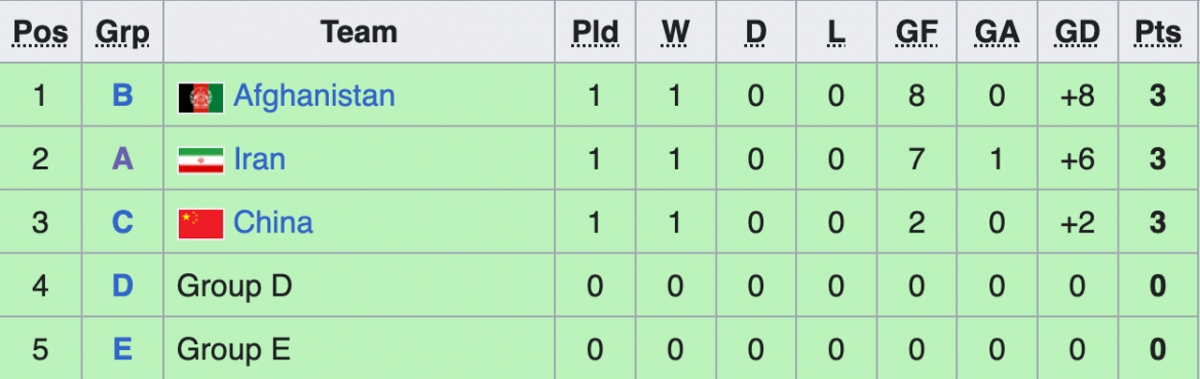This screenshot has width=1200, height=379.
Task: Click the Pos column header
Action: coord(40,33)
